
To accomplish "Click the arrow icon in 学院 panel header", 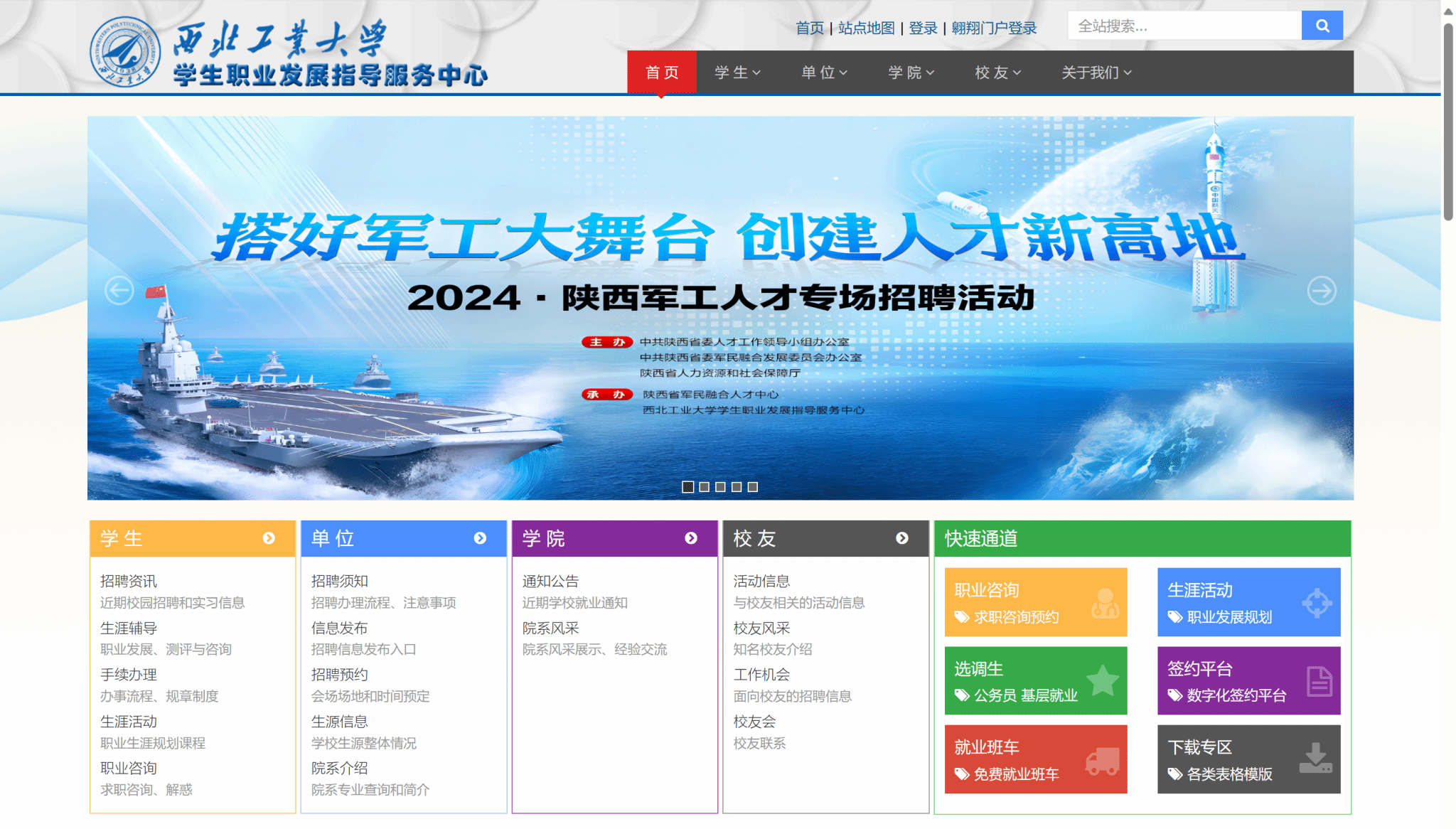I will pos(691,538).
